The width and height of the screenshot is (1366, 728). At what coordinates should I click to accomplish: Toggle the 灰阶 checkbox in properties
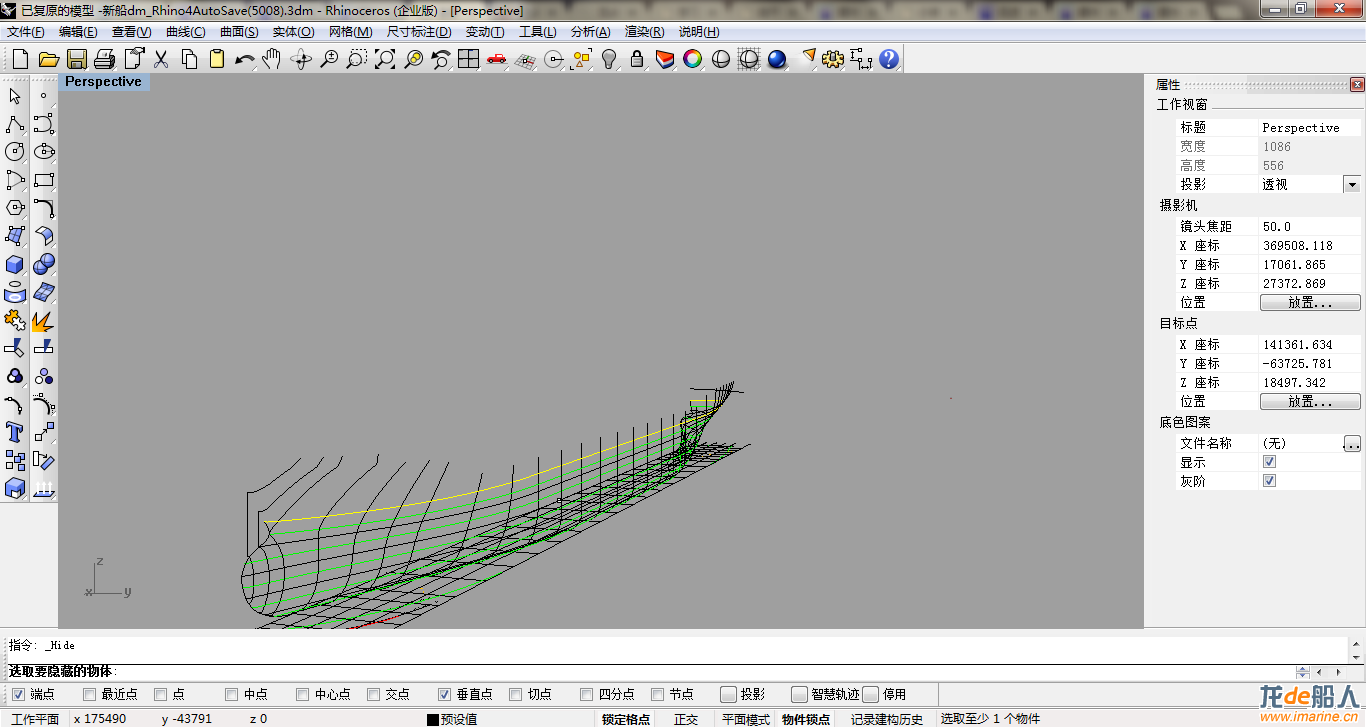[1269, 481]
